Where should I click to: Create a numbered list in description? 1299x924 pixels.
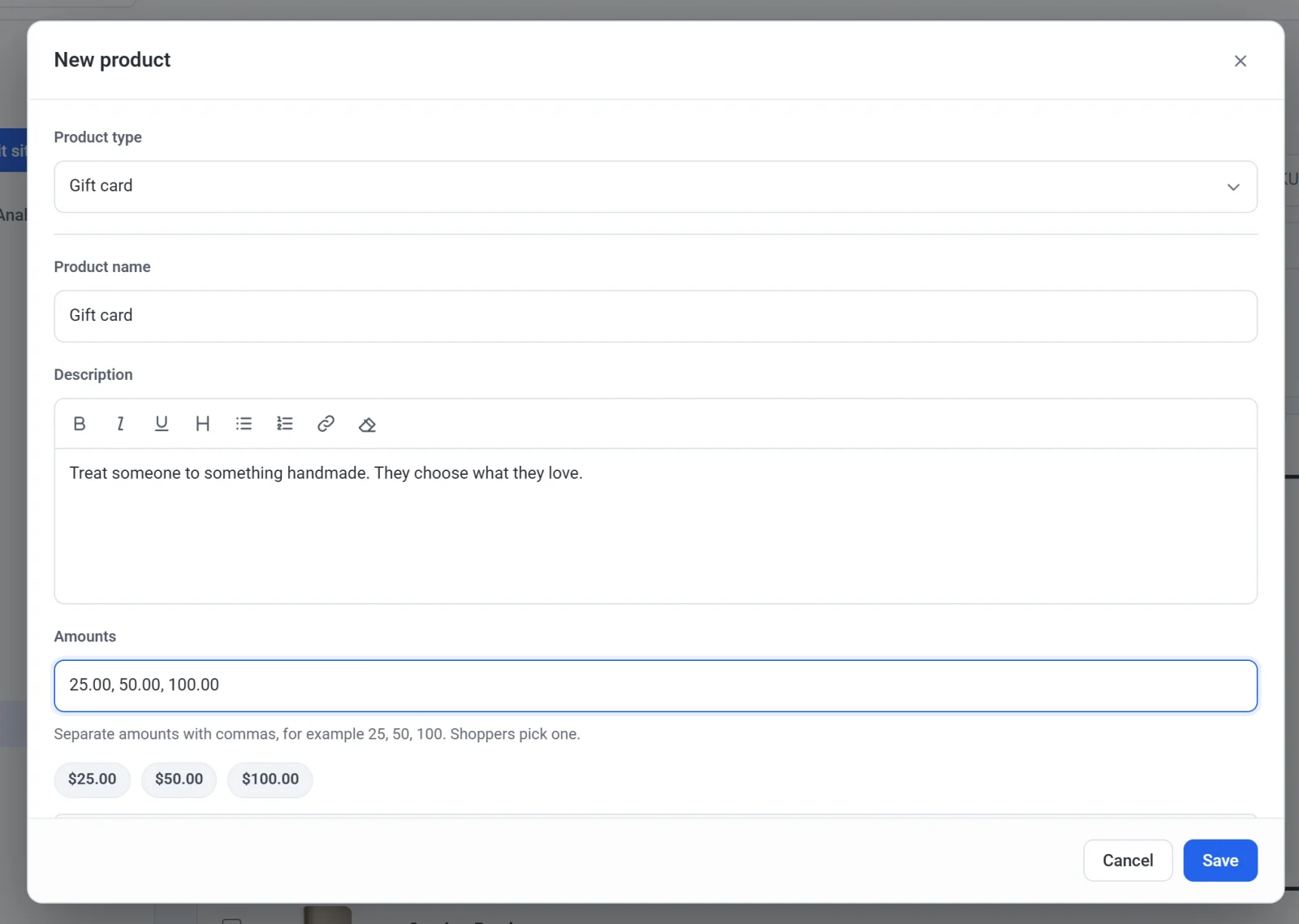[285, 424]
